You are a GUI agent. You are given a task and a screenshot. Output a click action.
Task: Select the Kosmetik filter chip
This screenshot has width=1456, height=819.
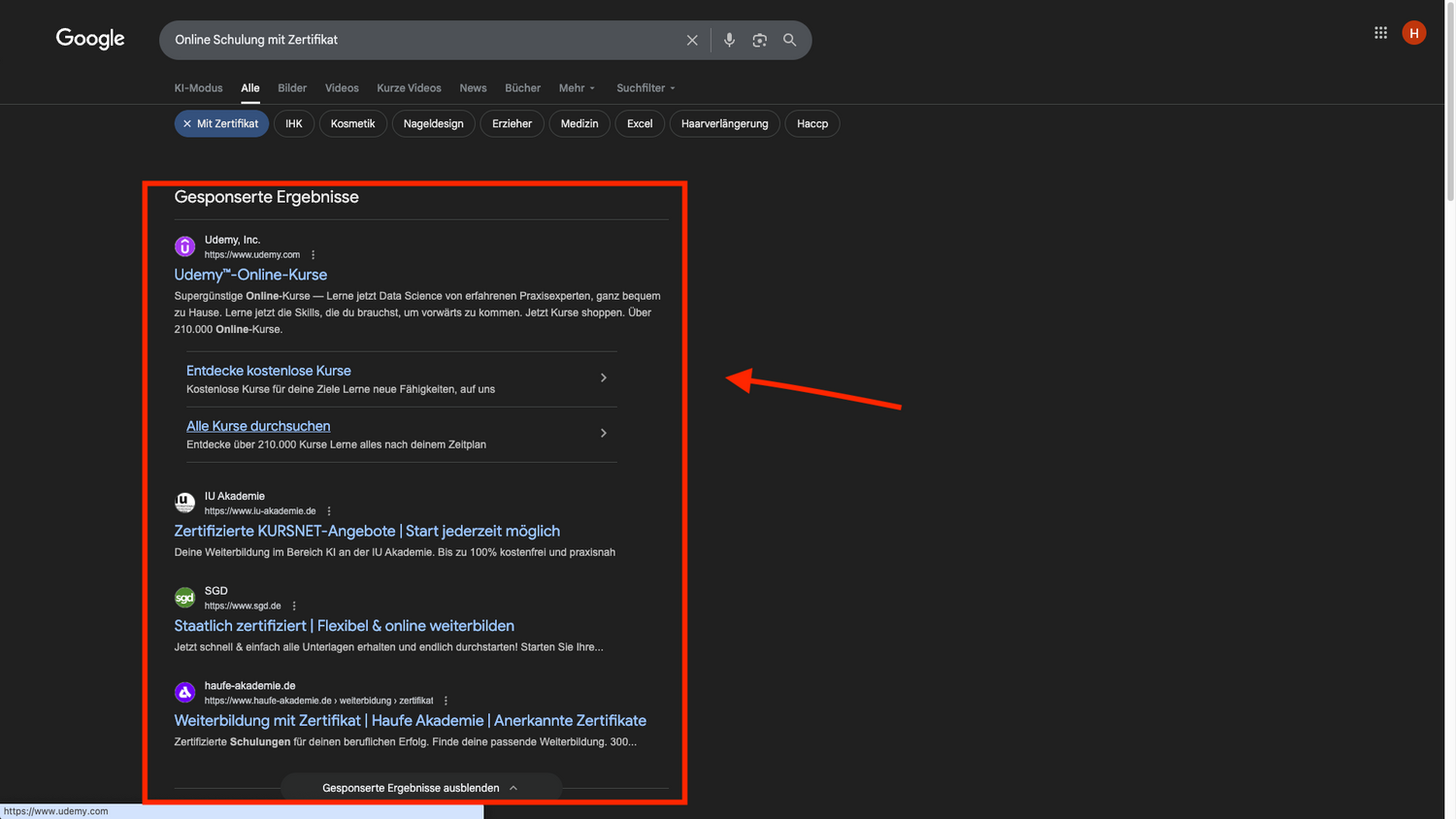352,123
